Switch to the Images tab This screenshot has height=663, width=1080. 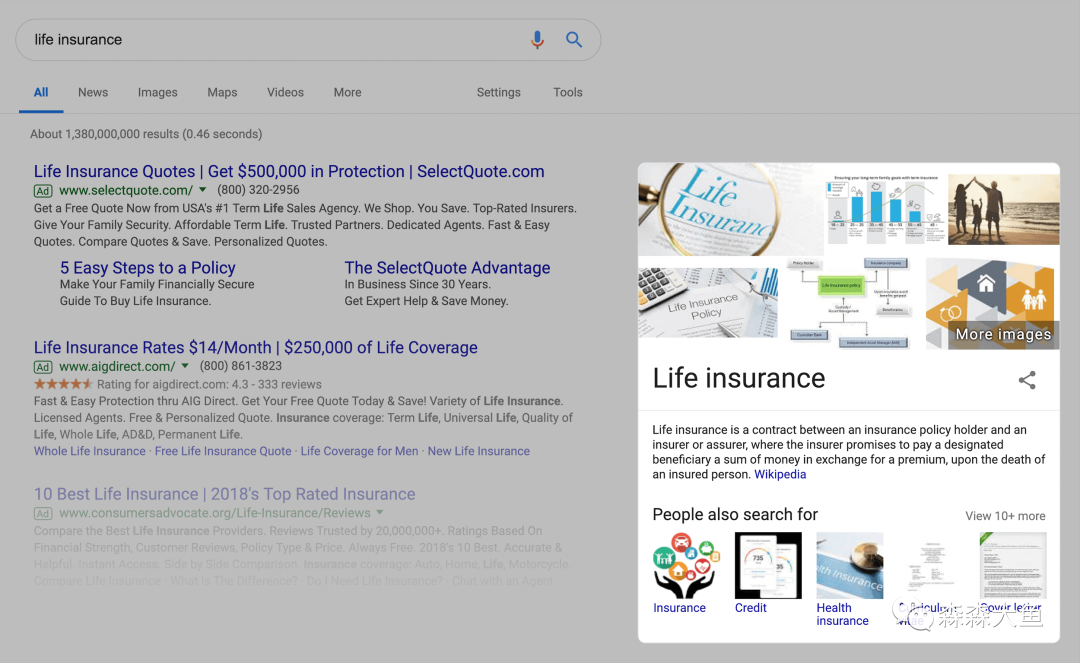tap(157, 92)
